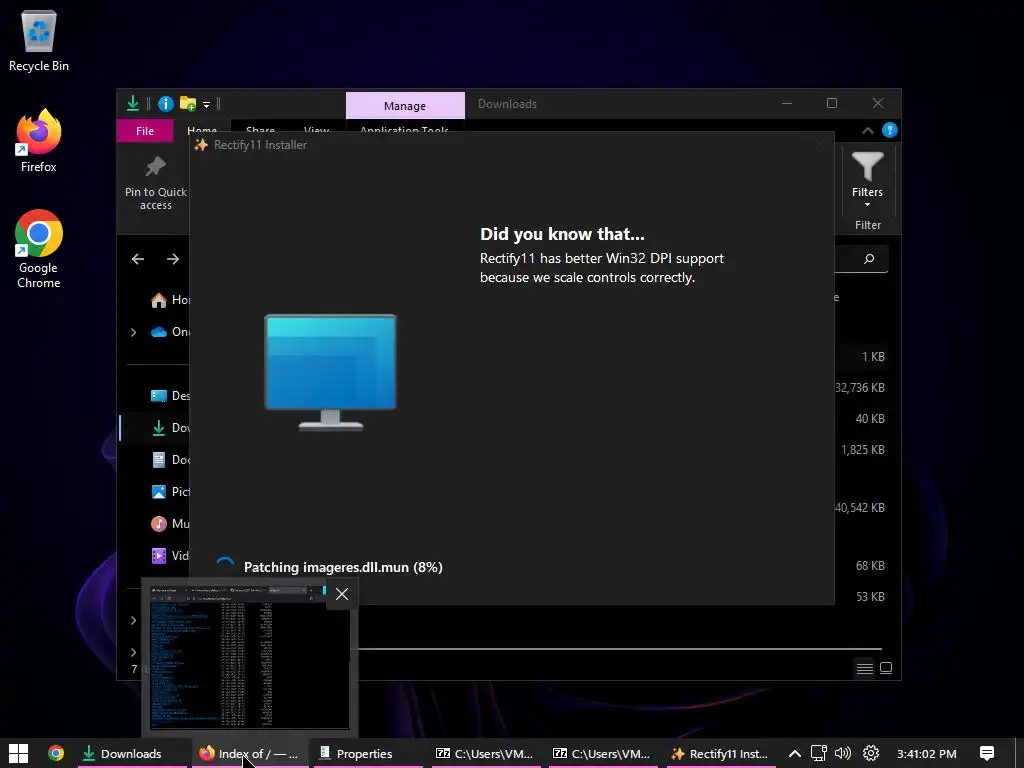Click the search magnifier in Explorer
The image size is (1024, 768).
coord(869,259)
